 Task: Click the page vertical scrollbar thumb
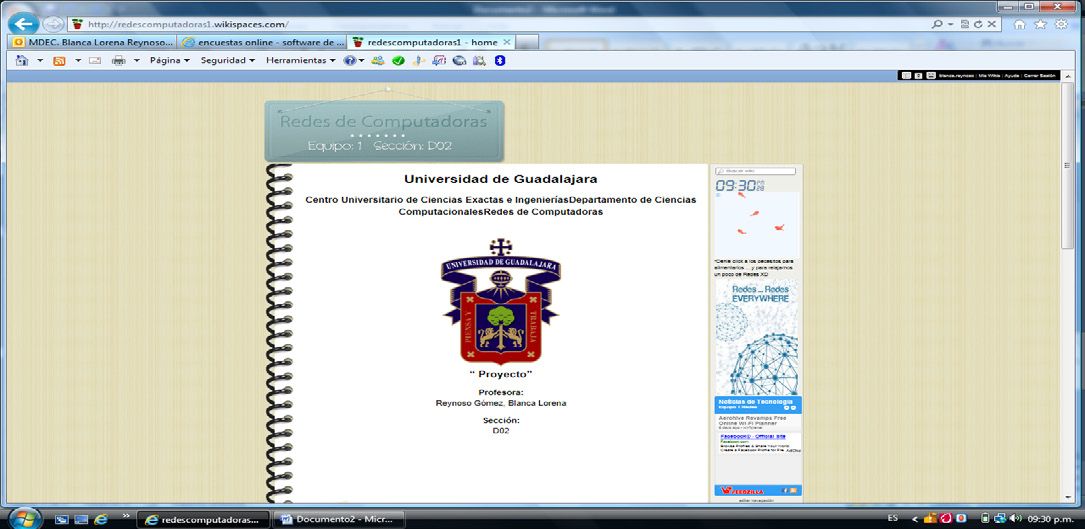tap(1068, 165)
